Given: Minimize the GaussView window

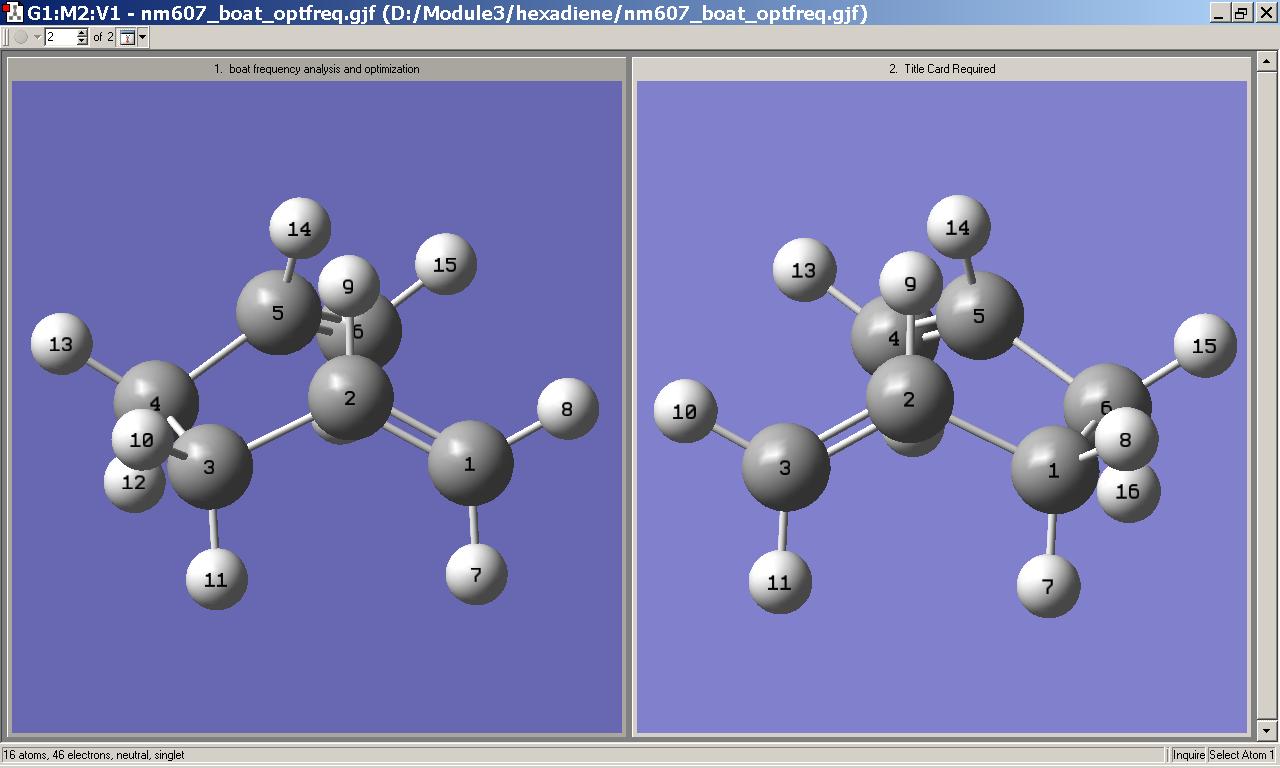Looking at the screenshot, I should [1220, 13].
